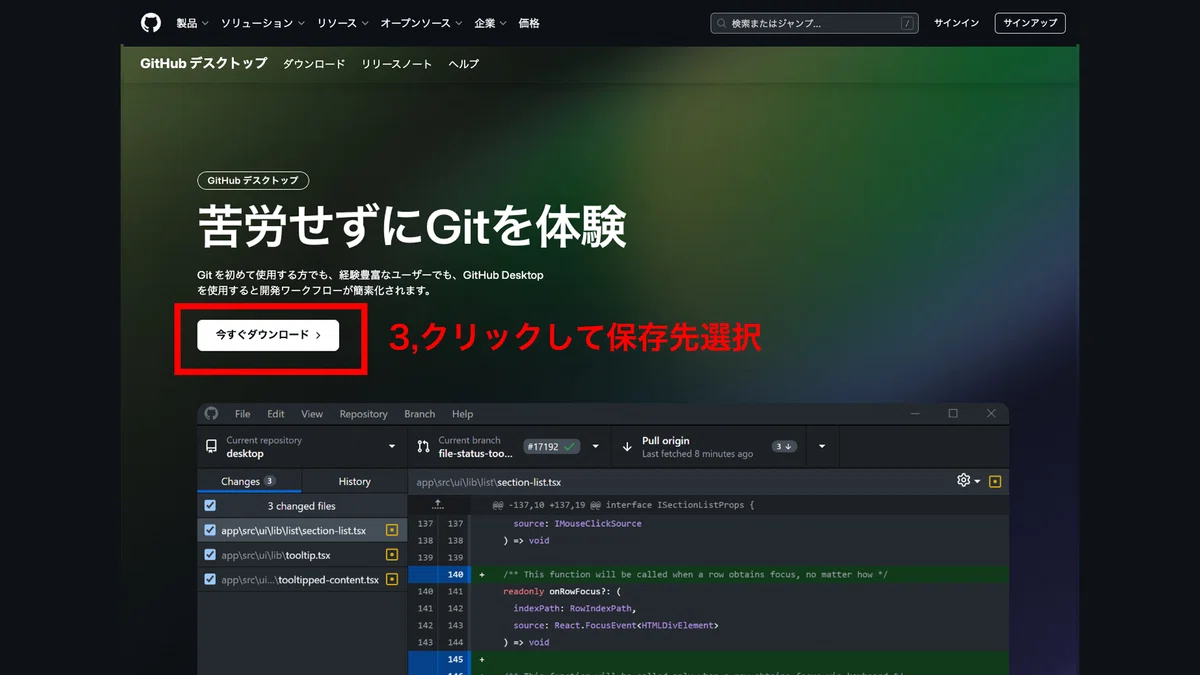This screenshot has height=675, width=1200.
Task: Open the ヘルプ subnav link
Action: tap(464, 64)
